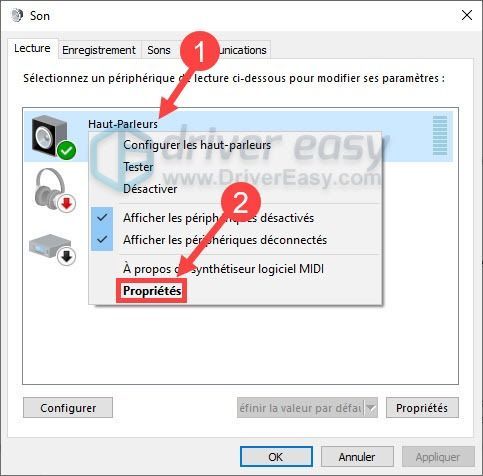Click the green checkmark default-device badge
The width and height of the screenshot is (483, 476).
click(x=66, y=150)
